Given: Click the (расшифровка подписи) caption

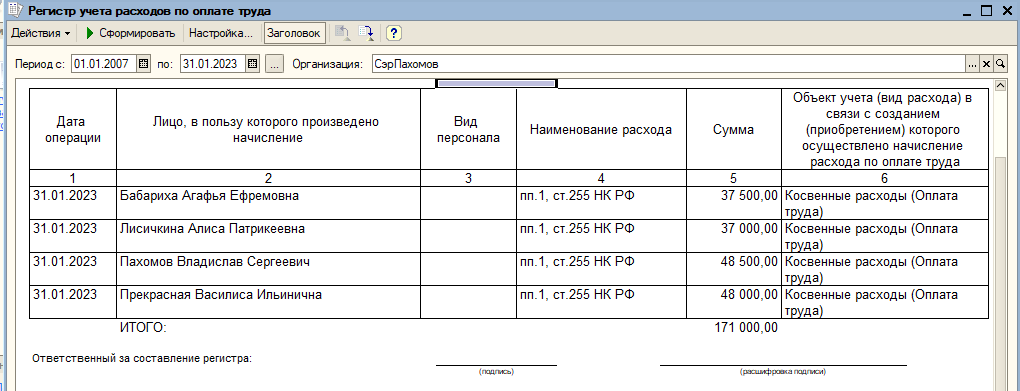Looking at the screenshot, I should pyautogui.click(x=783, y=372).
